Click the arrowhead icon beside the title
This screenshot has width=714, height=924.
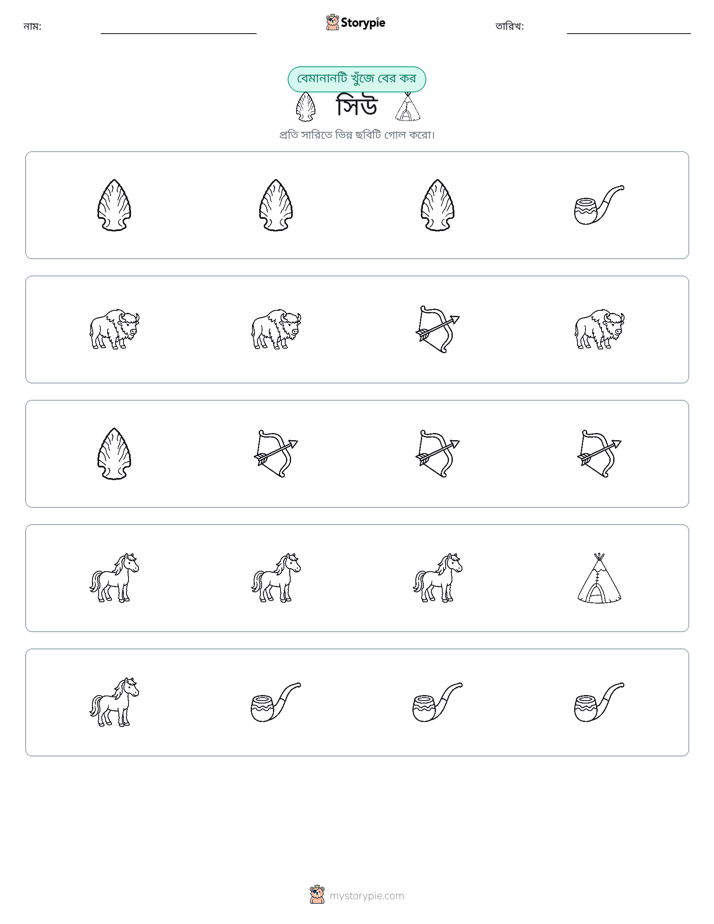tap(305, 107)
